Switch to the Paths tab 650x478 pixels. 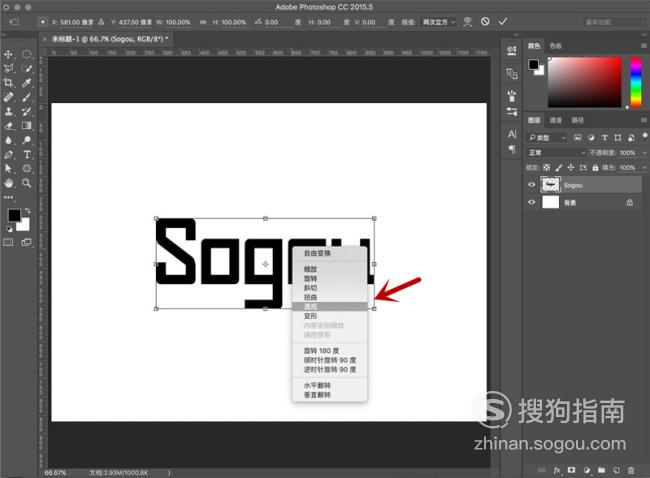tap(577, 120)
